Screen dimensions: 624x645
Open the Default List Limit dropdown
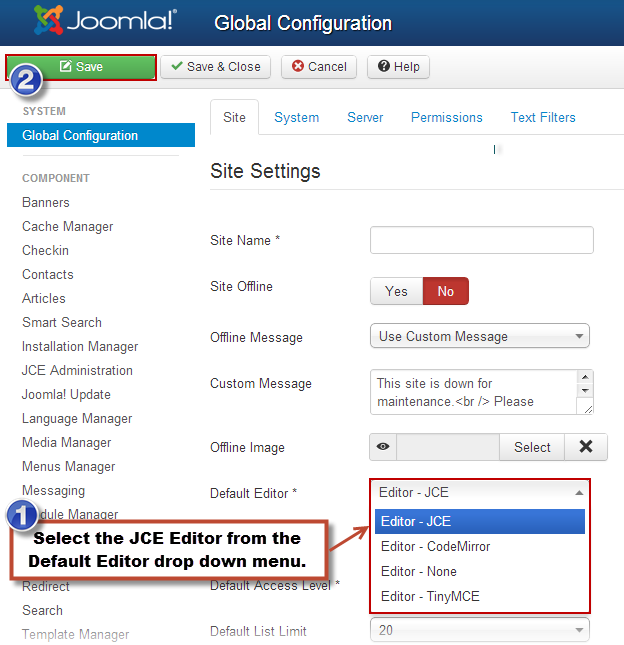tap(480, 630)
